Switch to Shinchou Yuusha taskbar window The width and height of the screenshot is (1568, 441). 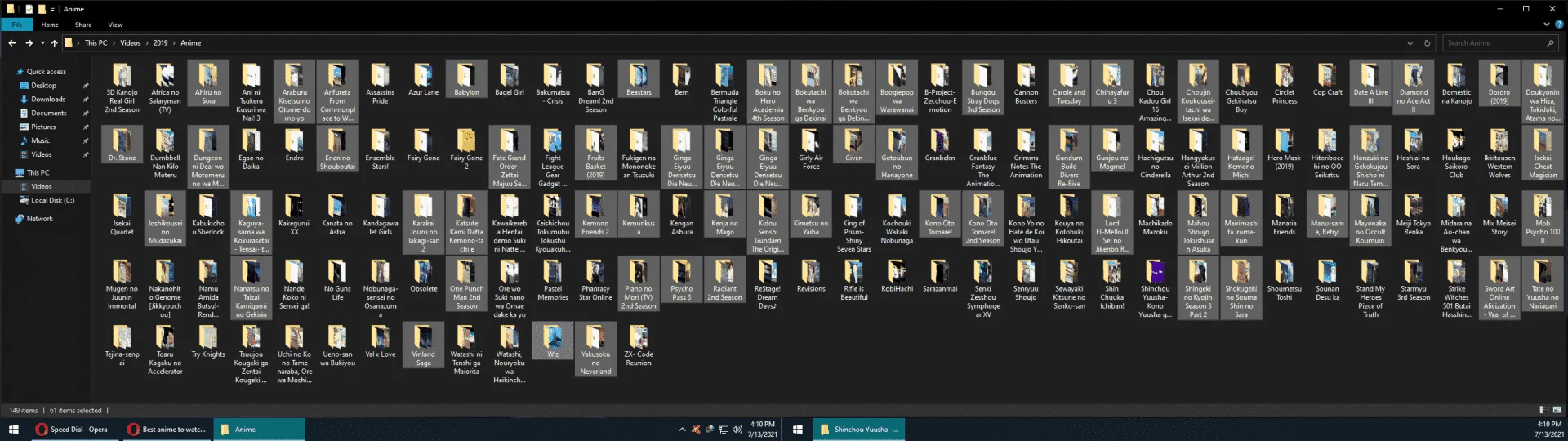(859, 430)
